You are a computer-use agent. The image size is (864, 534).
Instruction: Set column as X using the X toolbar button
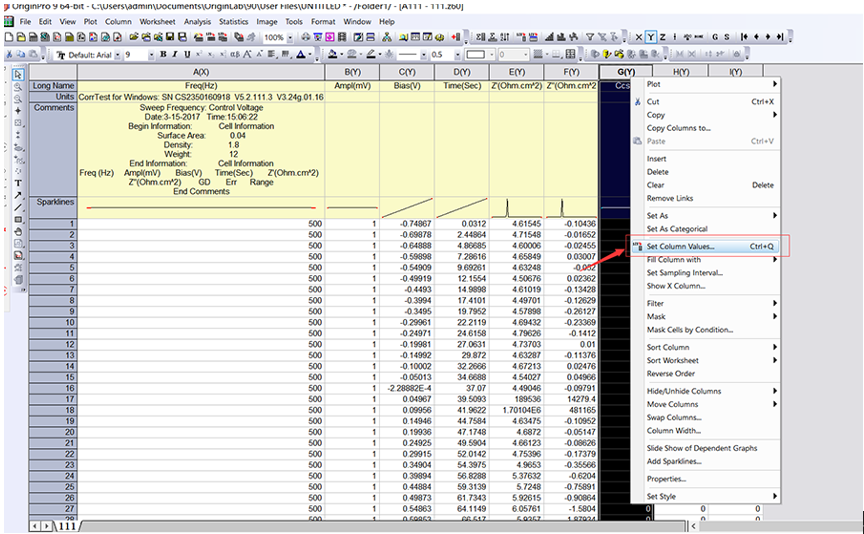coord(639,37)
